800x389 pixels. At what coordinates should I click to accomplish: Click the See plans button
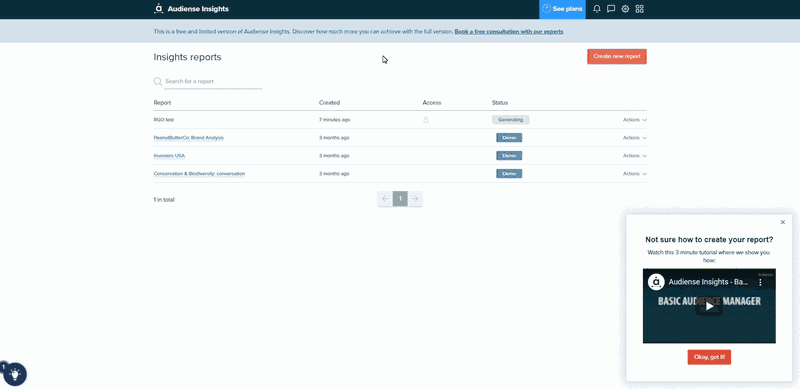click(x=562, y=9)
